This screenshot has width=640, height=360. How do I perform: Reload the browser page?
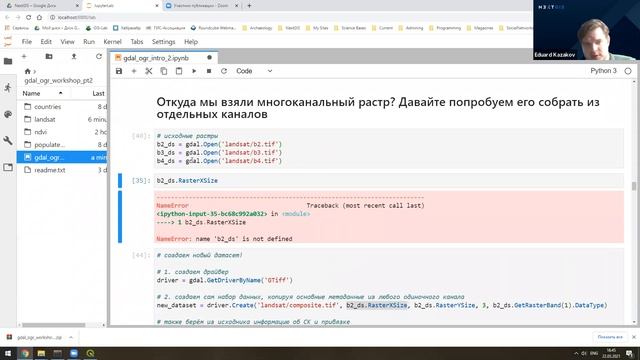[x=28, y=17]
